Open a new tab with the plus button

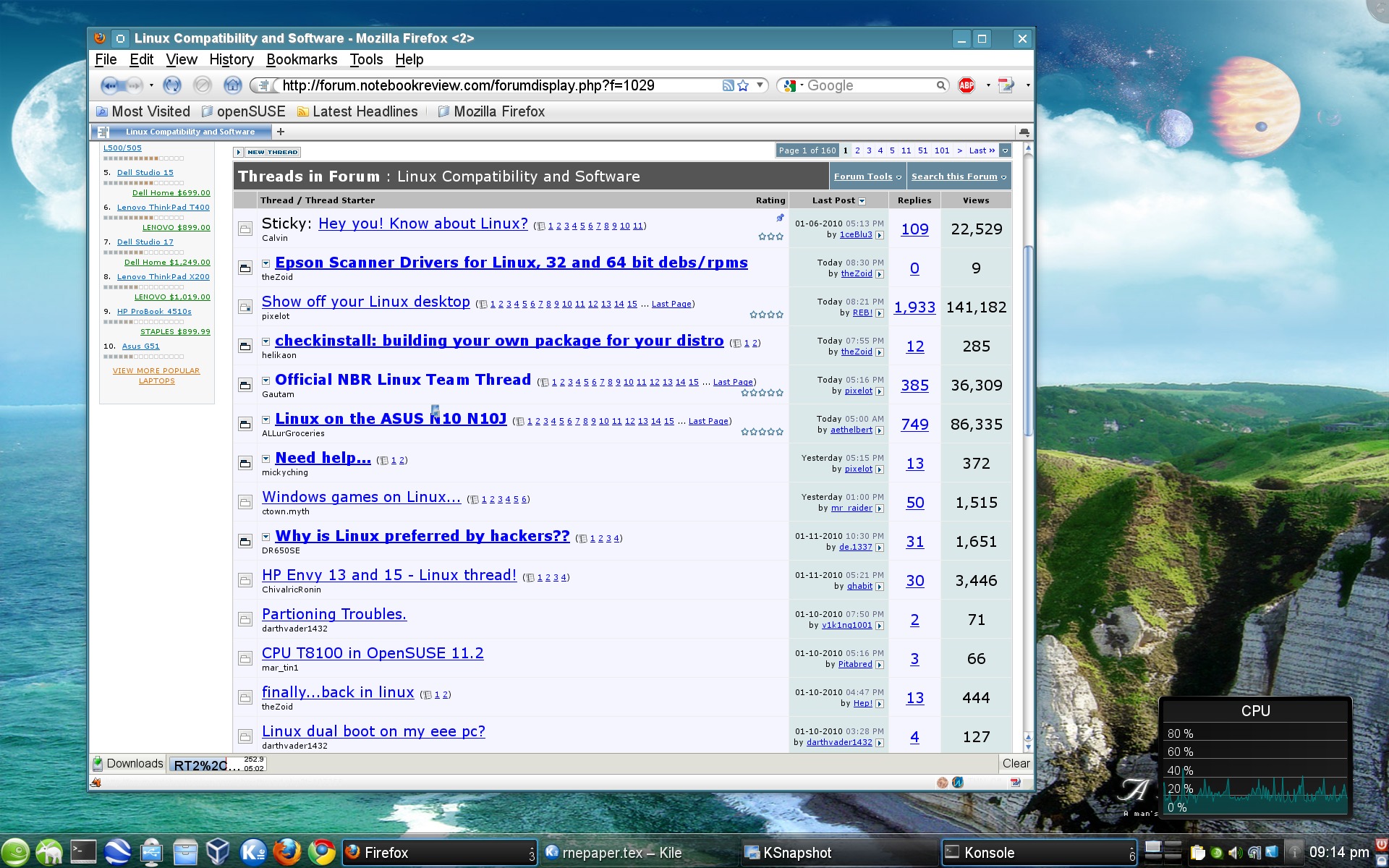click(281, 132)
